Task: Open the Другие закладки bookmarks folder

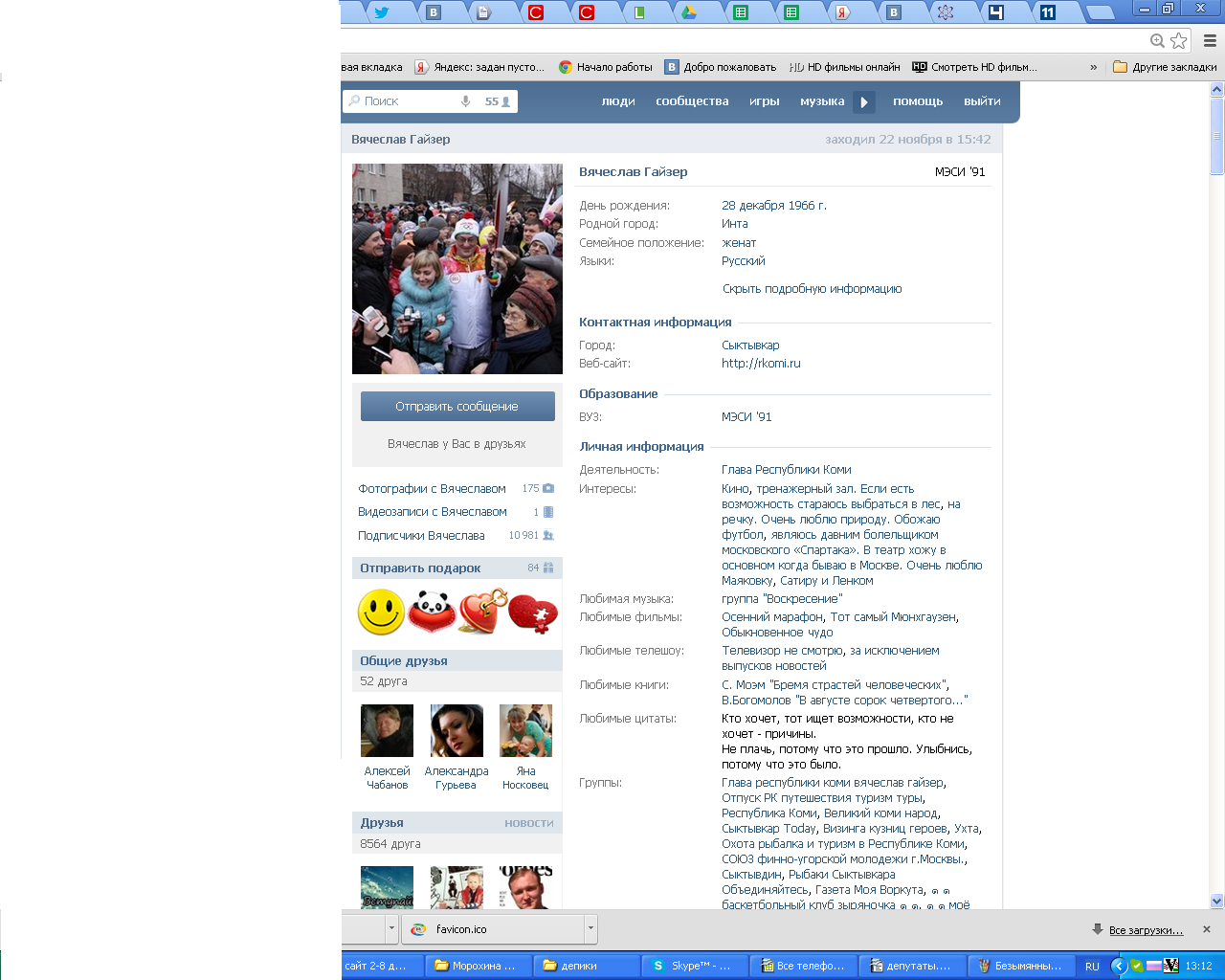Action: click(x=1165, y=67)
